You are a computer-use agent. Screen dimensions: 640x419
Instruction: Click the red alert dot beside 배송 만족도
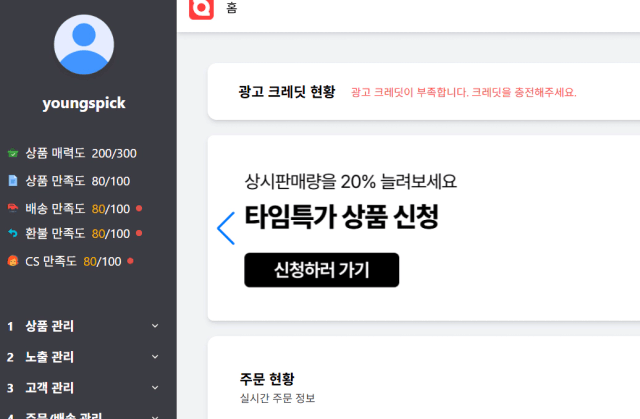point(138,208)
